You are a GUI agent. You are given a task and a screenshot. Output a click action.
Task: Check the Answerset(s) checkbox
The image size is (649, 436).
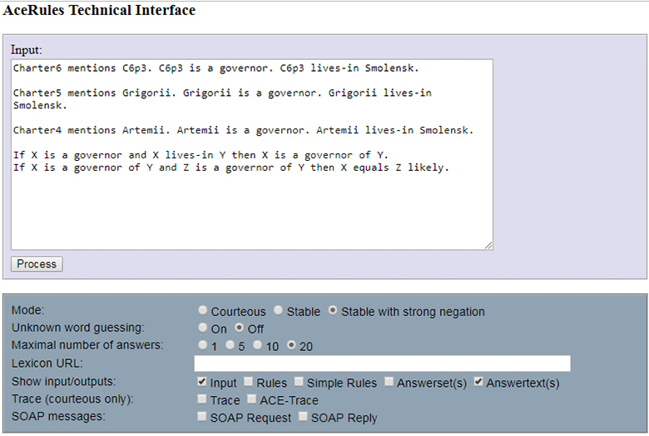(389, 382)
